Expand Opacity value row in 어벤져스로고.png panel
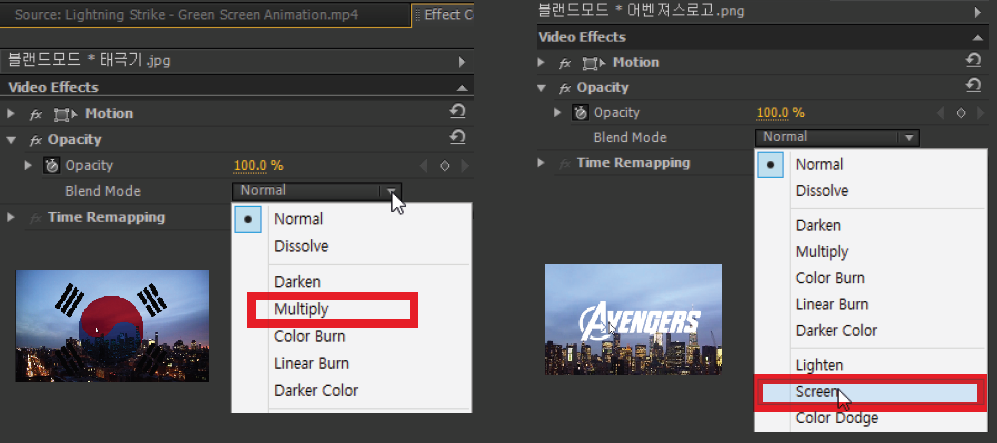 pyautogui.click(x=558, y=112)
